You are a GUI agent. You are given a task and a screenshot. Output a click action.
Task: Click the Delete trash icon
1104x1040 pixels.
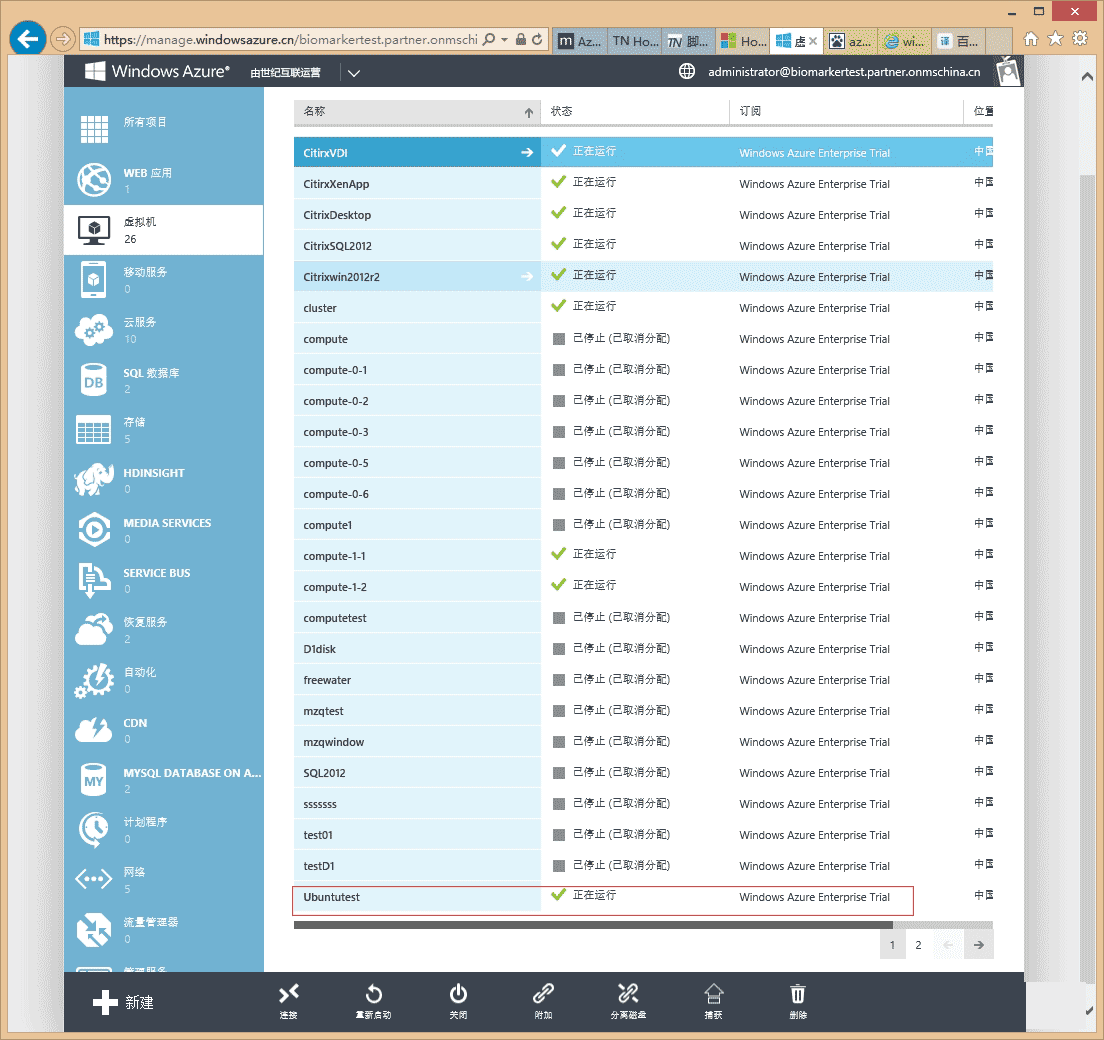pyautogui.click(x=798, y=994)
